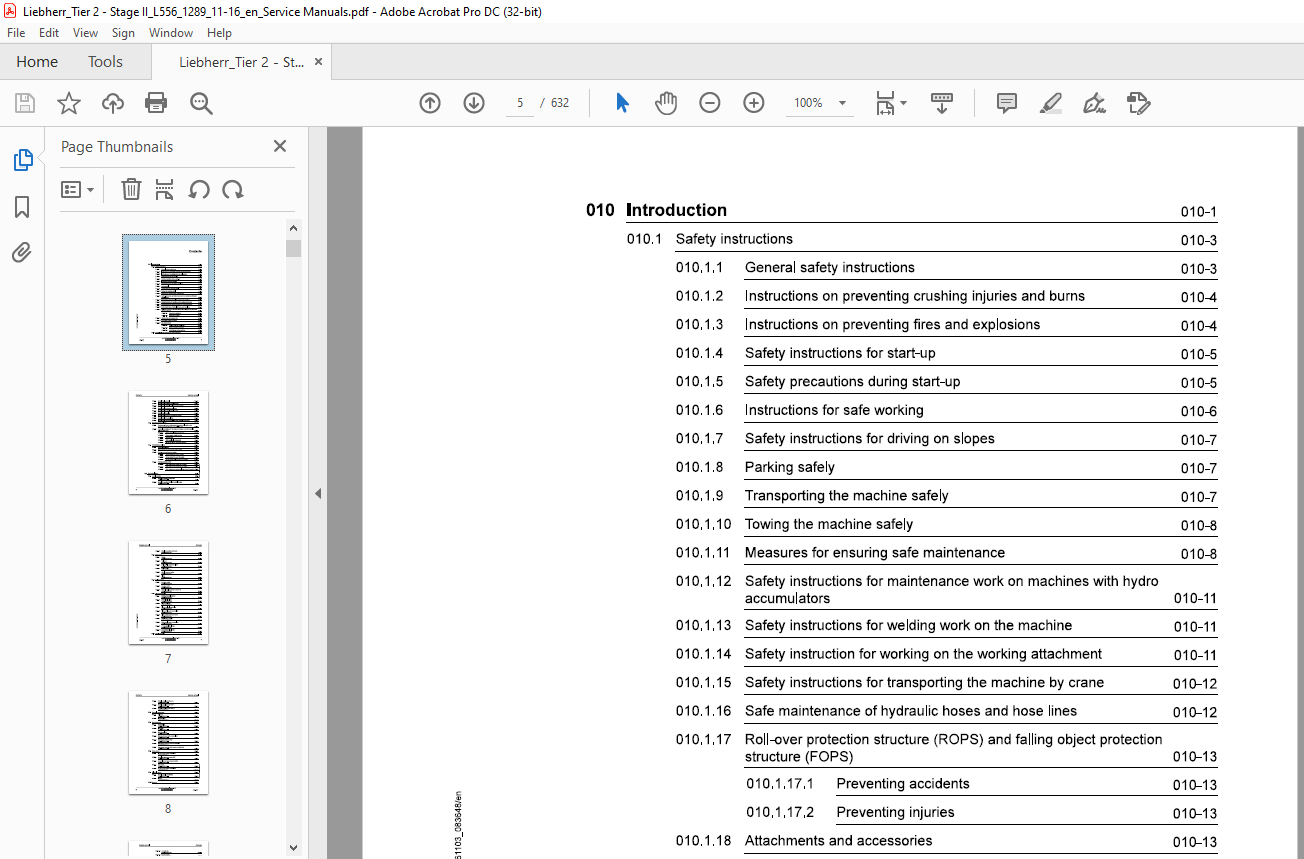Click the thumbnails scrollbar up arrow
The width and height of the screenshot is (1304, 859).
click(293, 229)
